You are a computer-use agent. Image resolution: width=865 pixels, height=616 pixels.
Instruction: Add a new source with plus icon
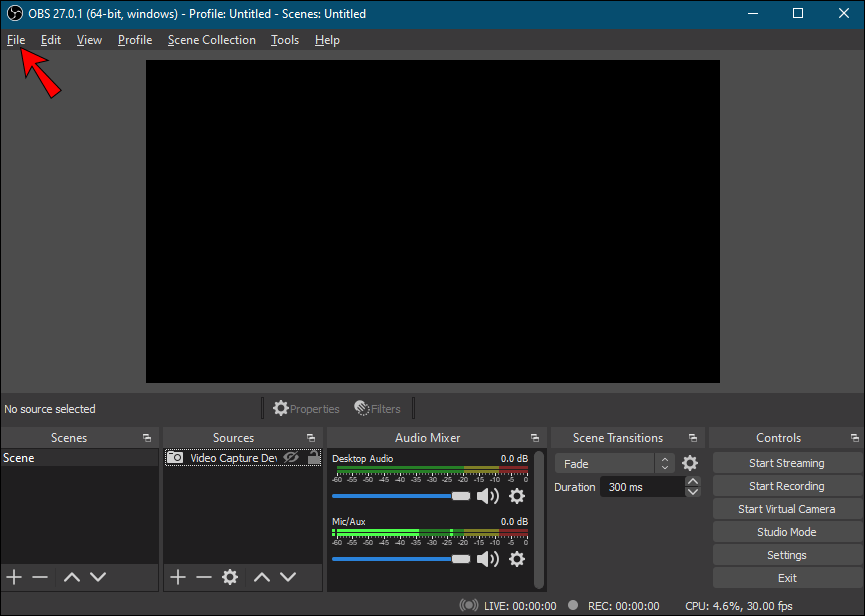178,577
